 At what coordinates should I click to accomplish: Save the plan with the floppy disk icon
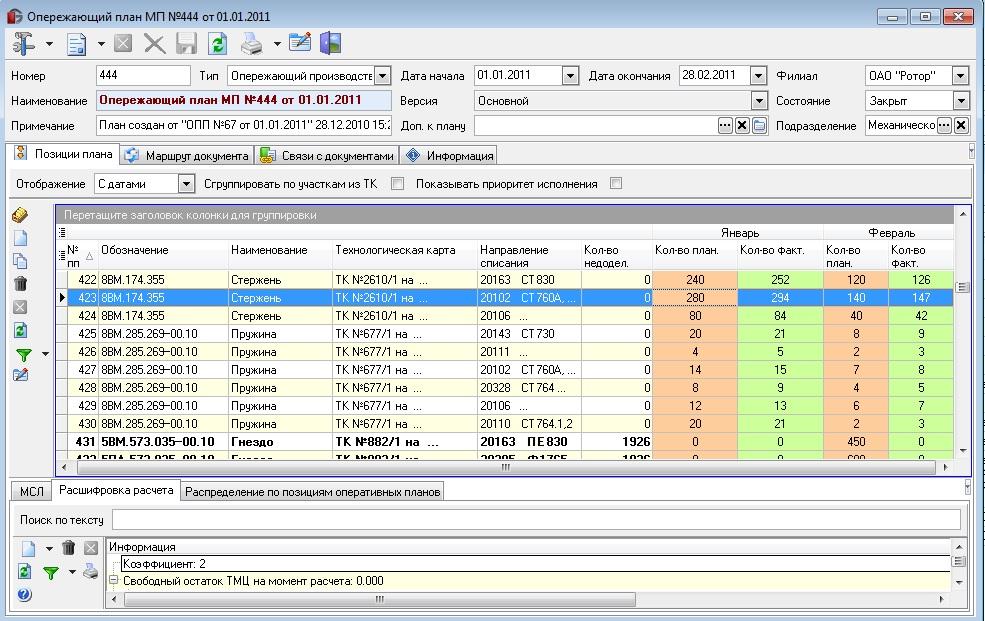186,44
